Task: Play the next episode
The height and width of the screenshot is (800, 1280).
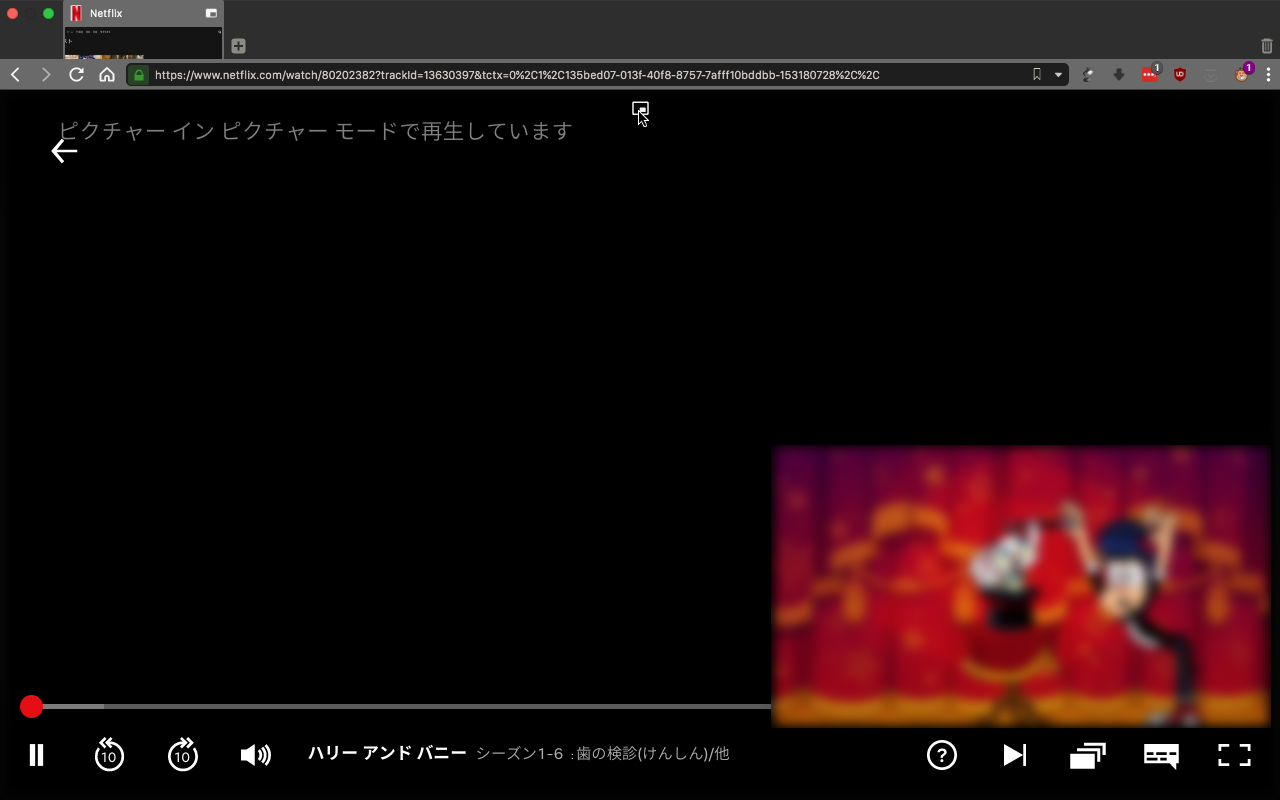Action: (x=1015, y=755)
